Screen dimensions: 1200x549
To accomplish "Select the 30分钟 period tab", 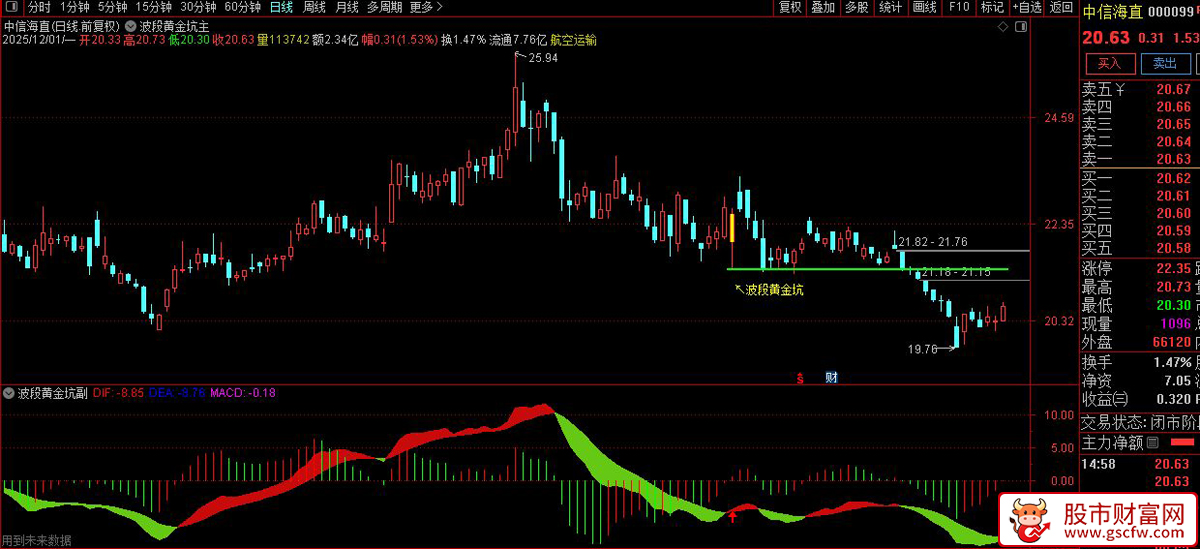I will pos(198,7).
